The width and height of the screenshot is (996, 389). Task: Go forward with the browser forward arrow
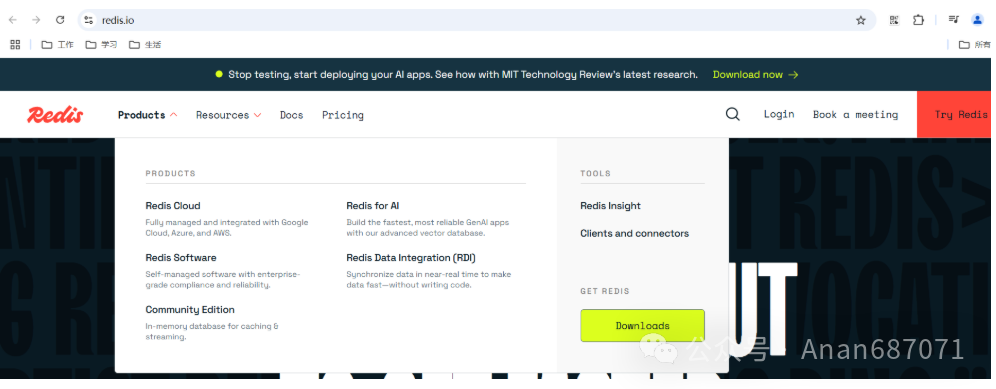(x=36, y=20)
